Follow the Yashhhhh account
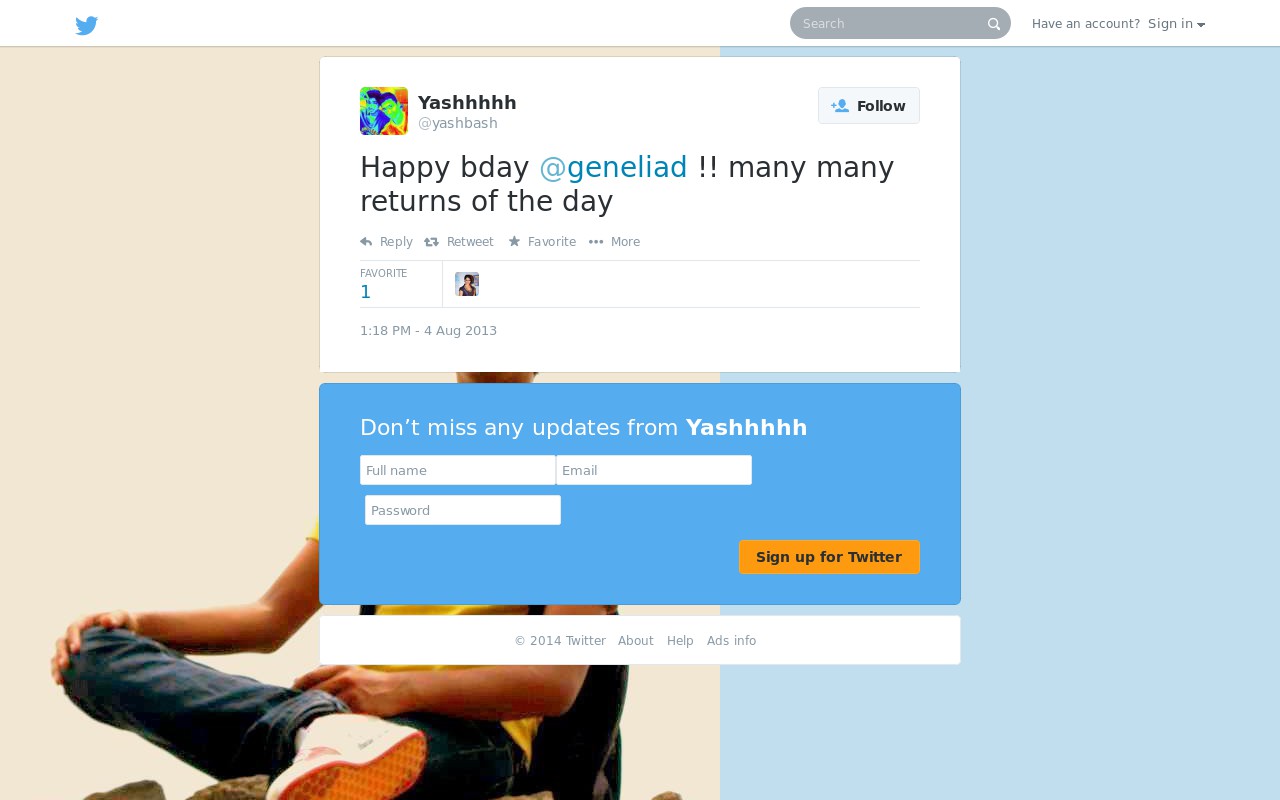 click(869, 106)
